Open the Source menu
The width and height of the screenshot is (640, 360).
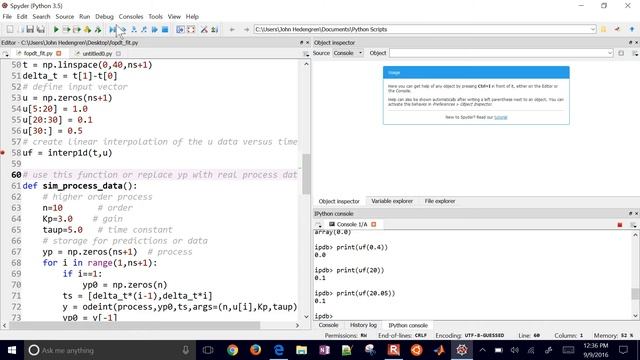pos(64,17)
